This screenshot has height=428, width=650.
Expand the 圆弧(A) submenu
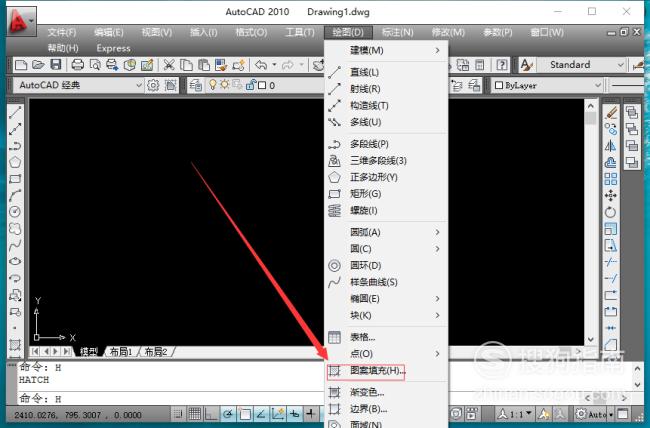tap(386, 232)
